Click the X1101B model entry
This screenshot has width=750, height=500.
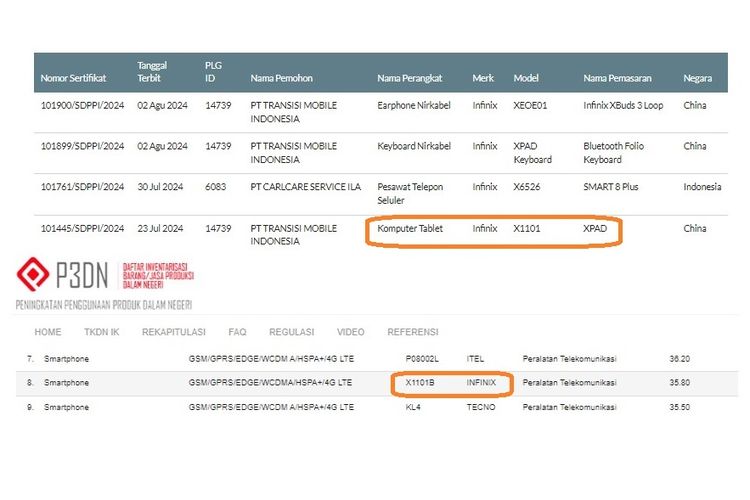click(x=421, y=382)
